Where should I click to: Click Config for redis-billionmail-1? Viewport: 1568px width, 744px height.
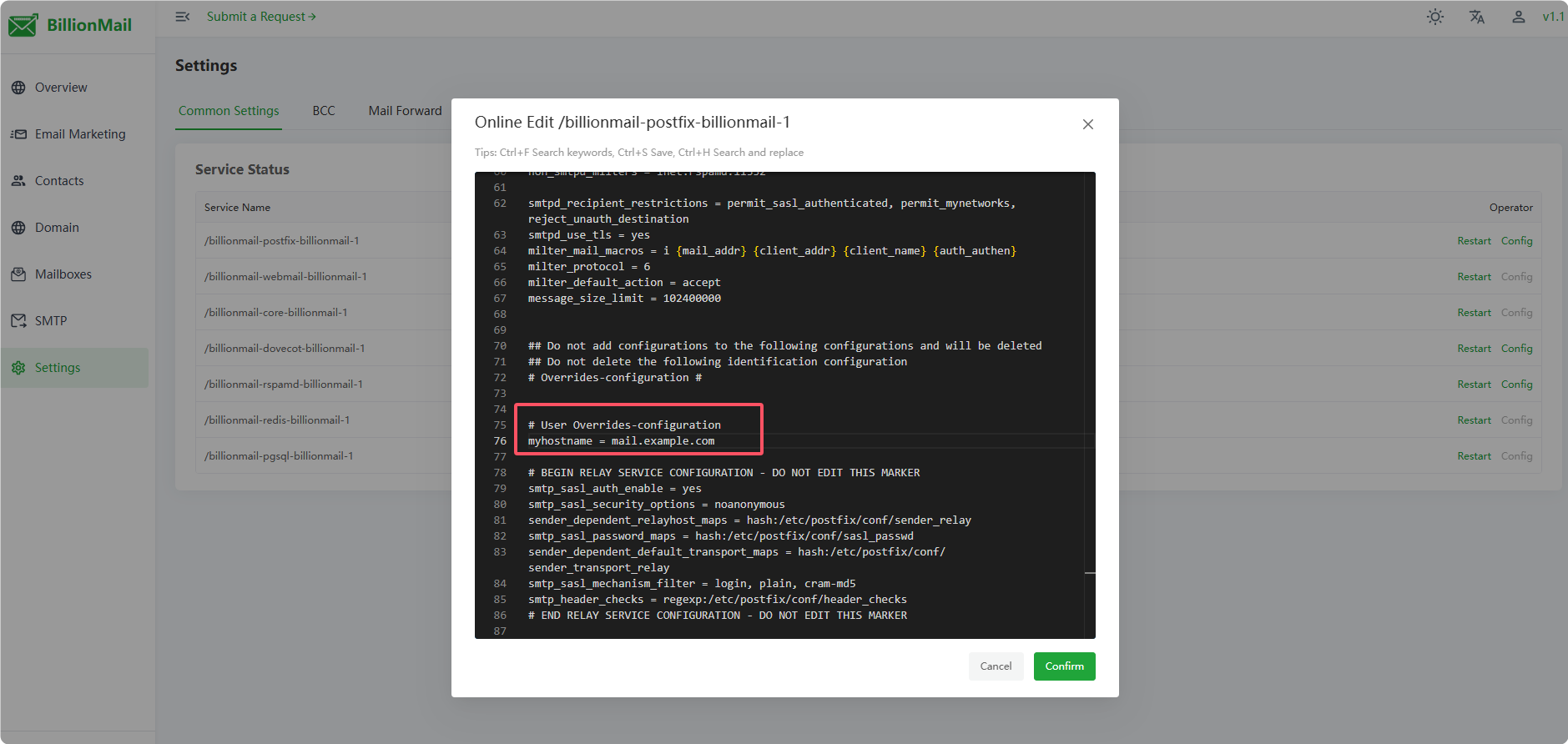click(1516, 420)
